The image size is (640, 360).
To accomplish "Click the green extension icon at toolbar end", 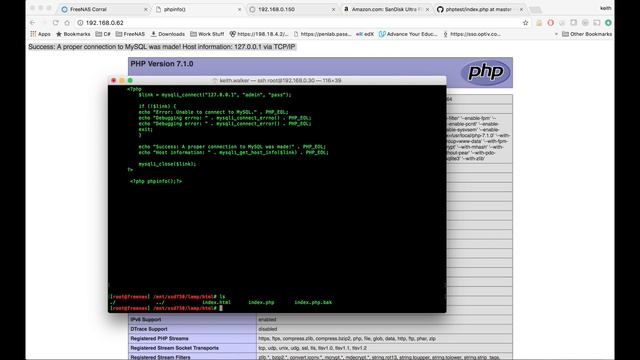I will click(608, 23).
